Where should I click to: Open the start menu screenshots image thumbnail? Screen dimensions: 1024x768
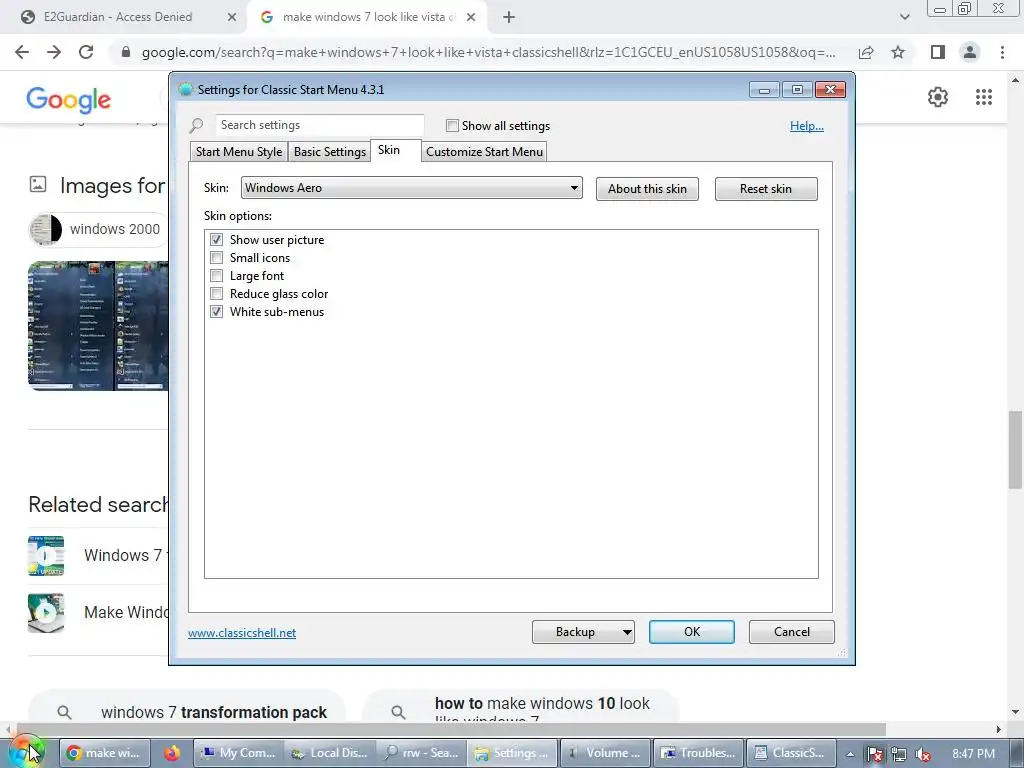pos(98,326)
